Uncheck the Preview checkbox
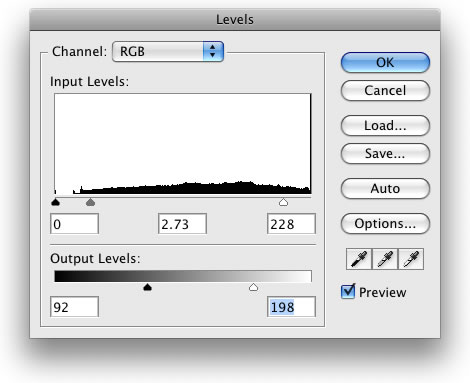The image size is (470, 383). [348, 292]
